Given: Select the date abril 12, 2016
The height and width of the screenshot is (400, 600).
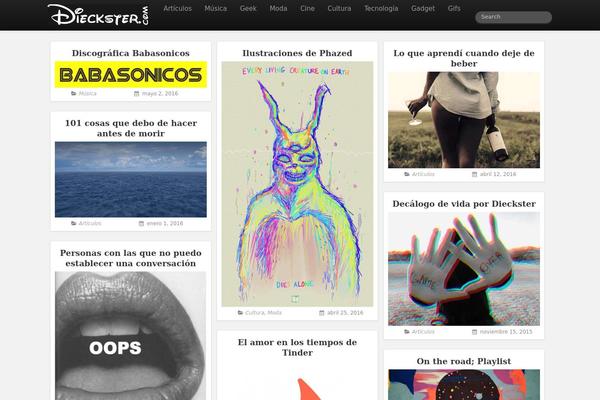Looking at the screenshot, I should click(x=498, y=174).
